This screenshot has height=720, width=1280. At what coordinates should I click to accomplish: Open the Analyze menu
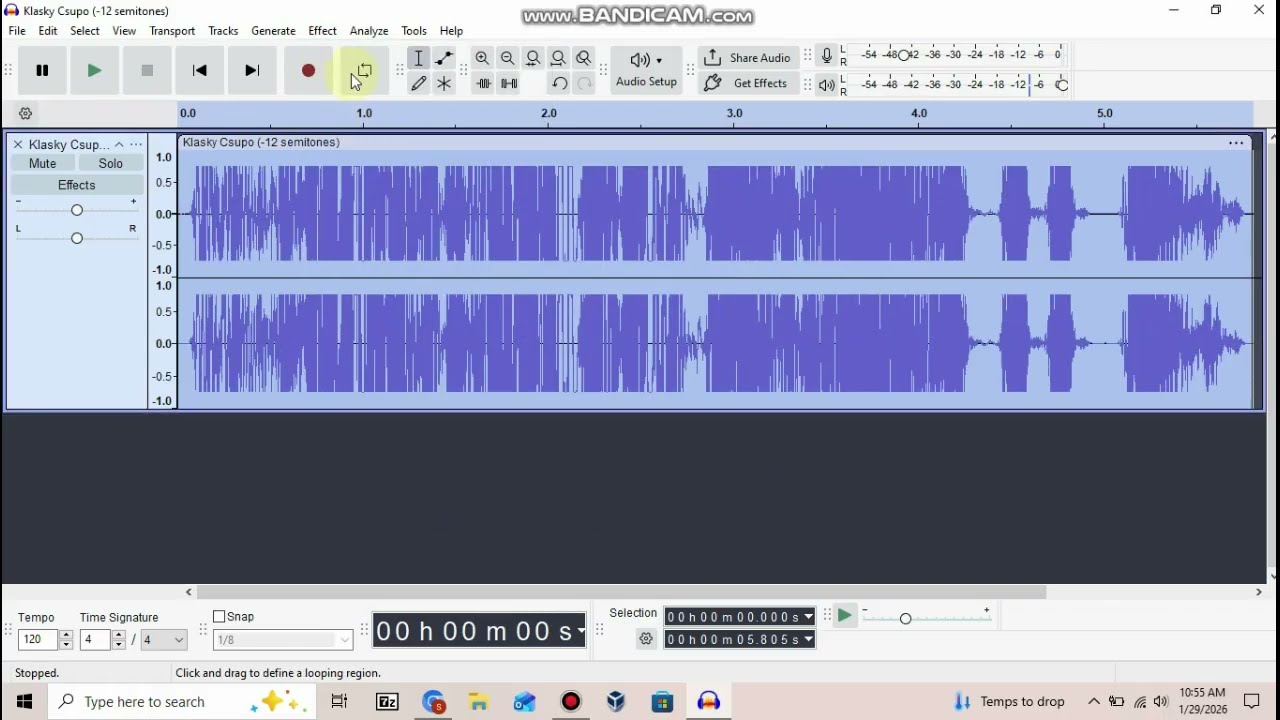coord(369,31)
